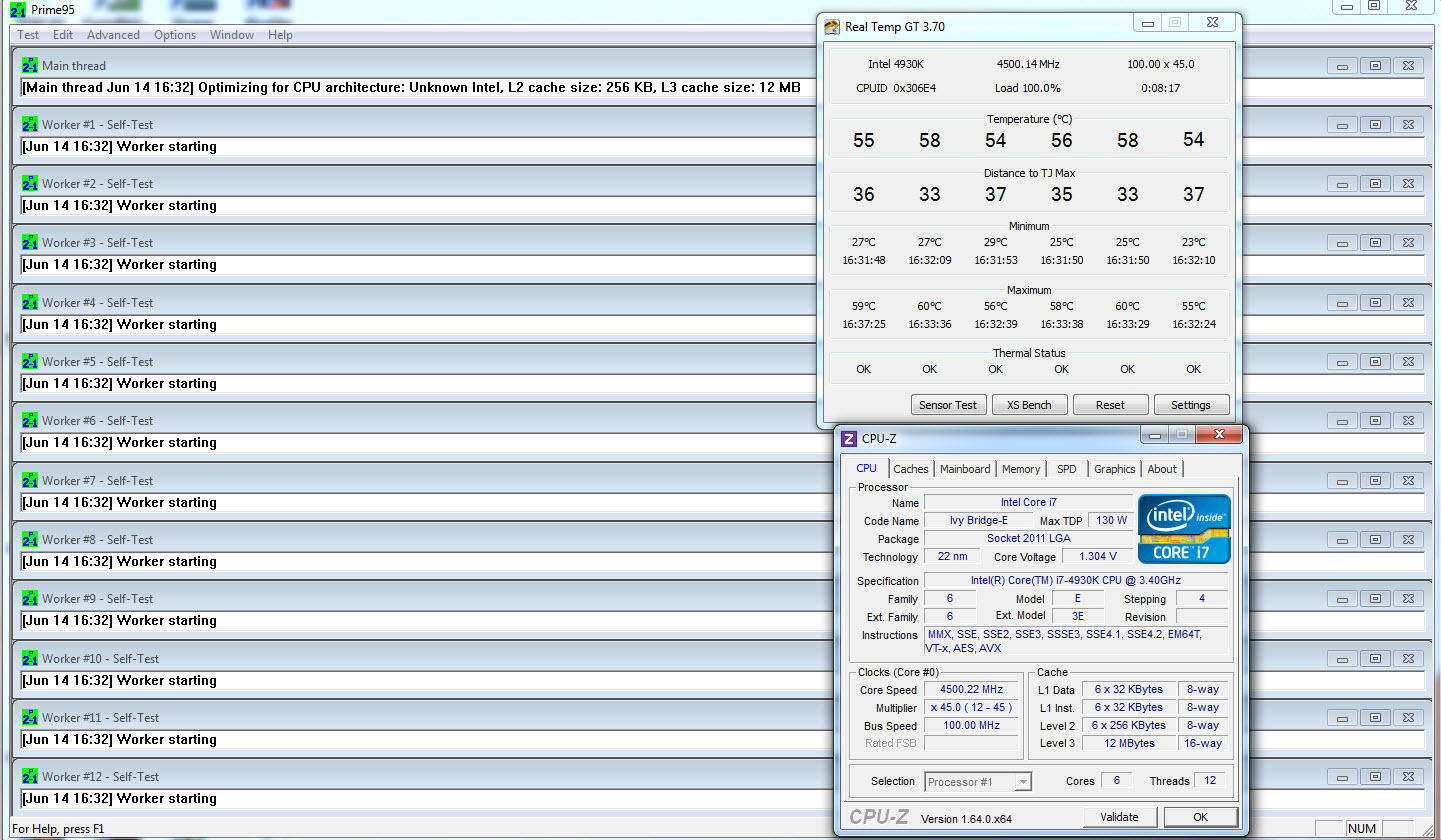The image size is (1441, 840).
Task: Click the 4500.14 MHz reading in Real Temp
Action: point(1030,64)
